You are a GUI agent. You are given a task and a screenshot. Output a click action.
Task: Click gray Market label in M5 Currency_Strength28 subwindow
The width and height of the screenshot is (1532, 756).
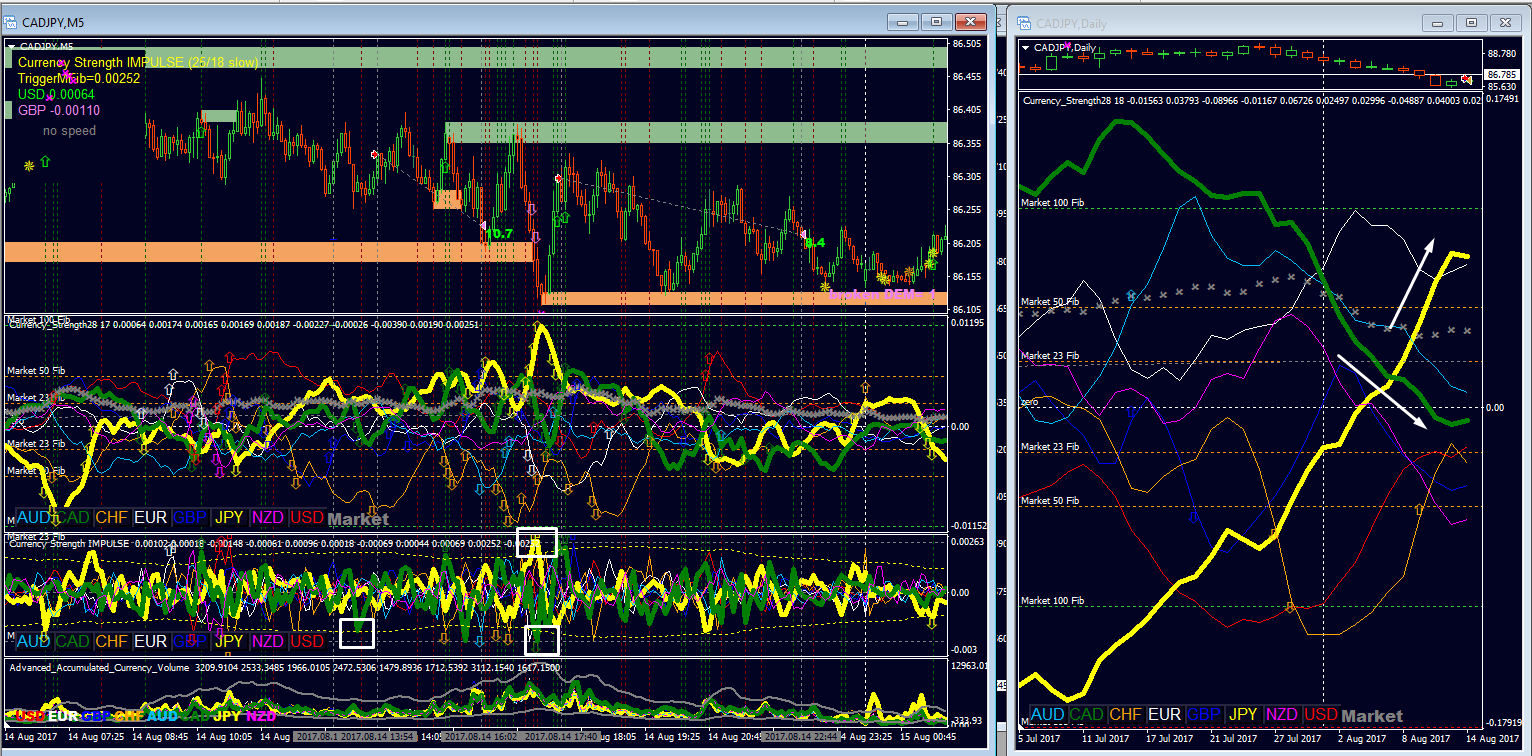357,519
